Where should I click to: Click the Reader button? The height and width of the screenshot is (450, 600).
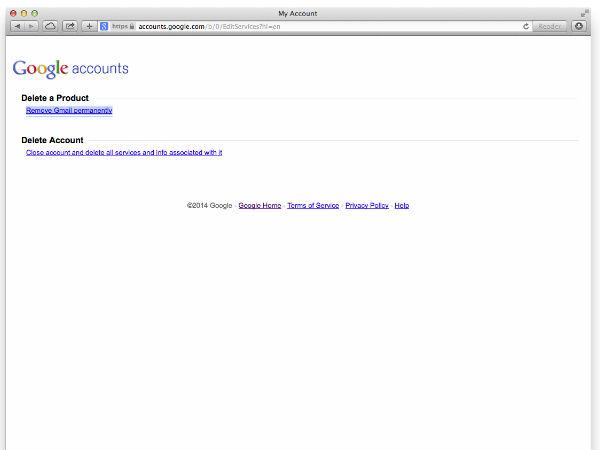(x=551, y=26)
